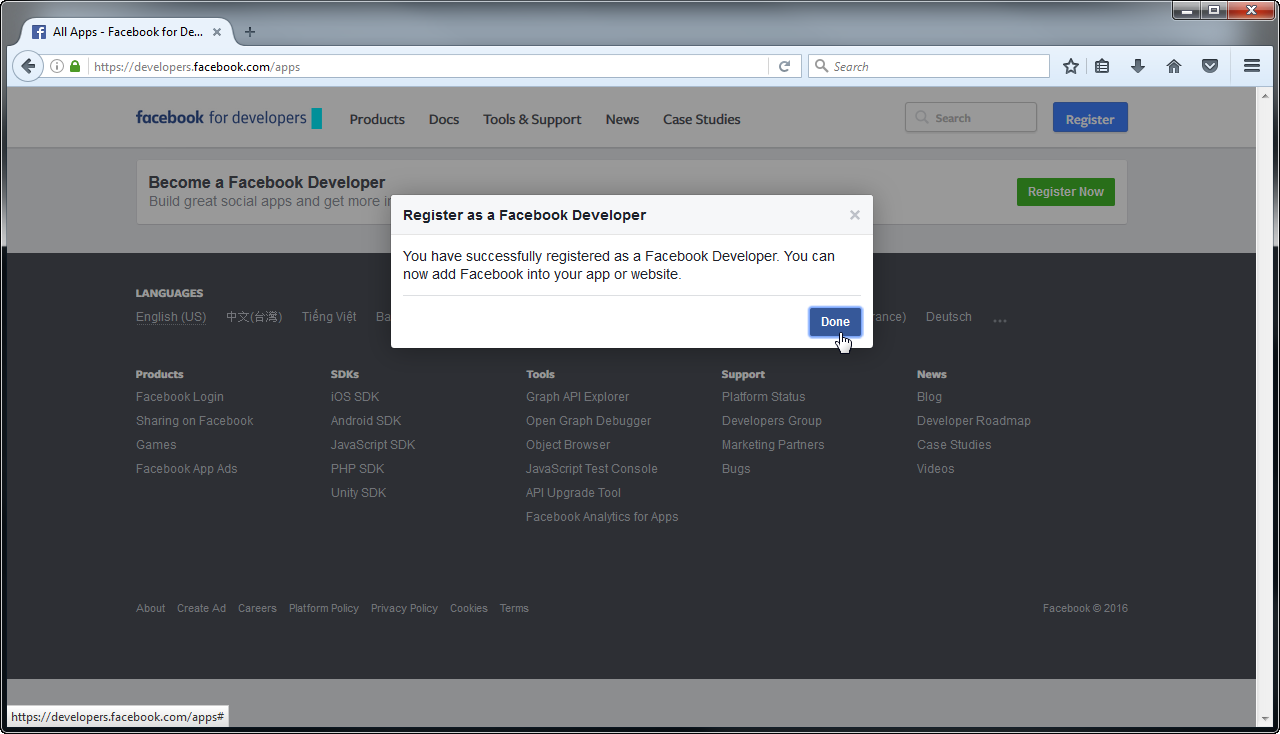The height and width of the screenshot is (734, 1280).
Task: Open the Bugs support link
Action: tap(736, 469)
